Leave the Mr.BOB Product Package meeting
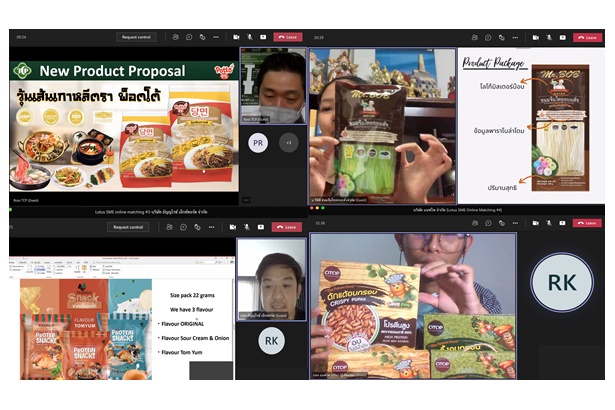This screenshot has height=410, width=615. tap(588, 38)
